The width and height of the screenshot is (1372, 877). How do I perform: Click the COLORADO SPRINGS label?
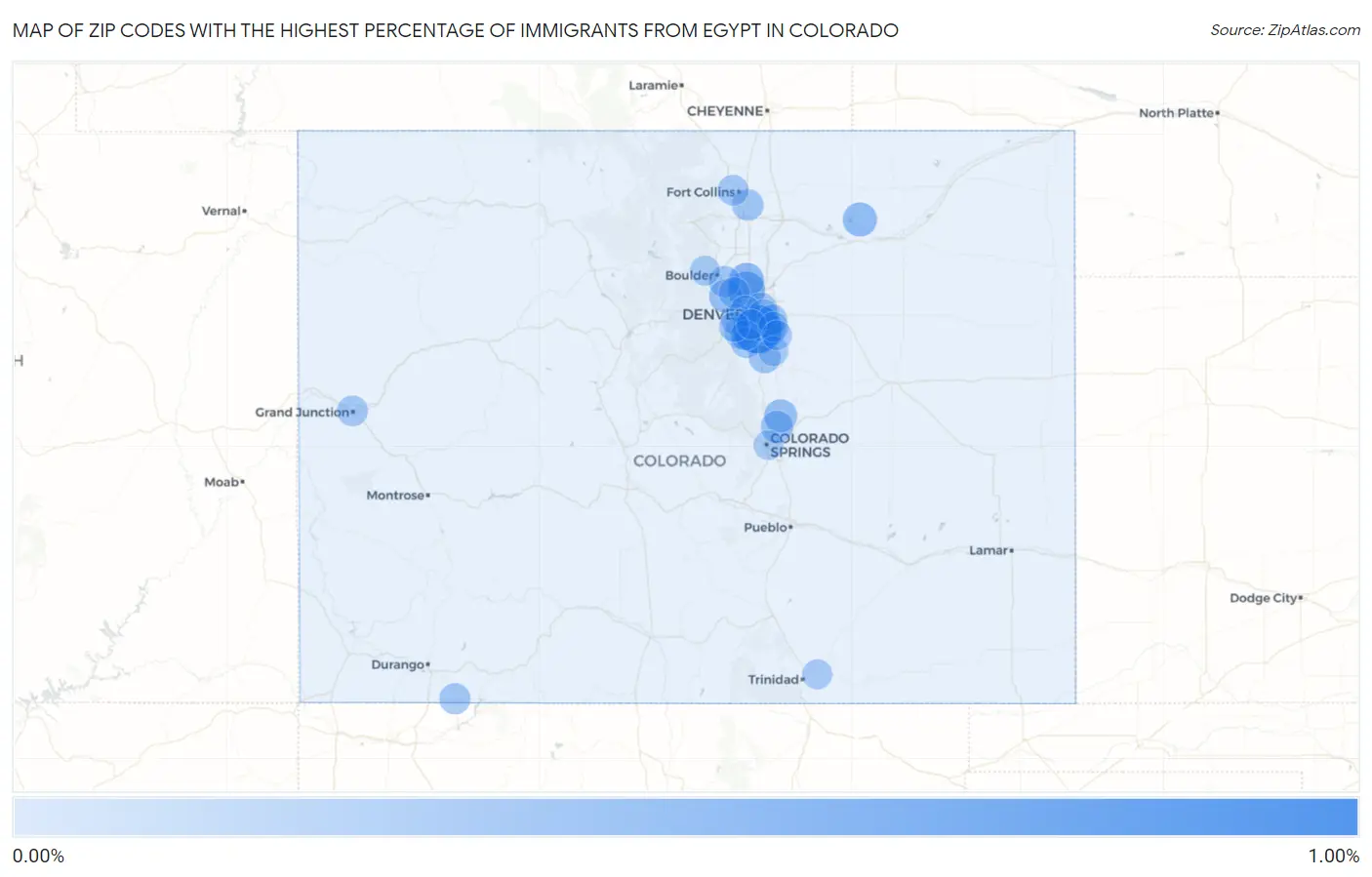[809, 445]
